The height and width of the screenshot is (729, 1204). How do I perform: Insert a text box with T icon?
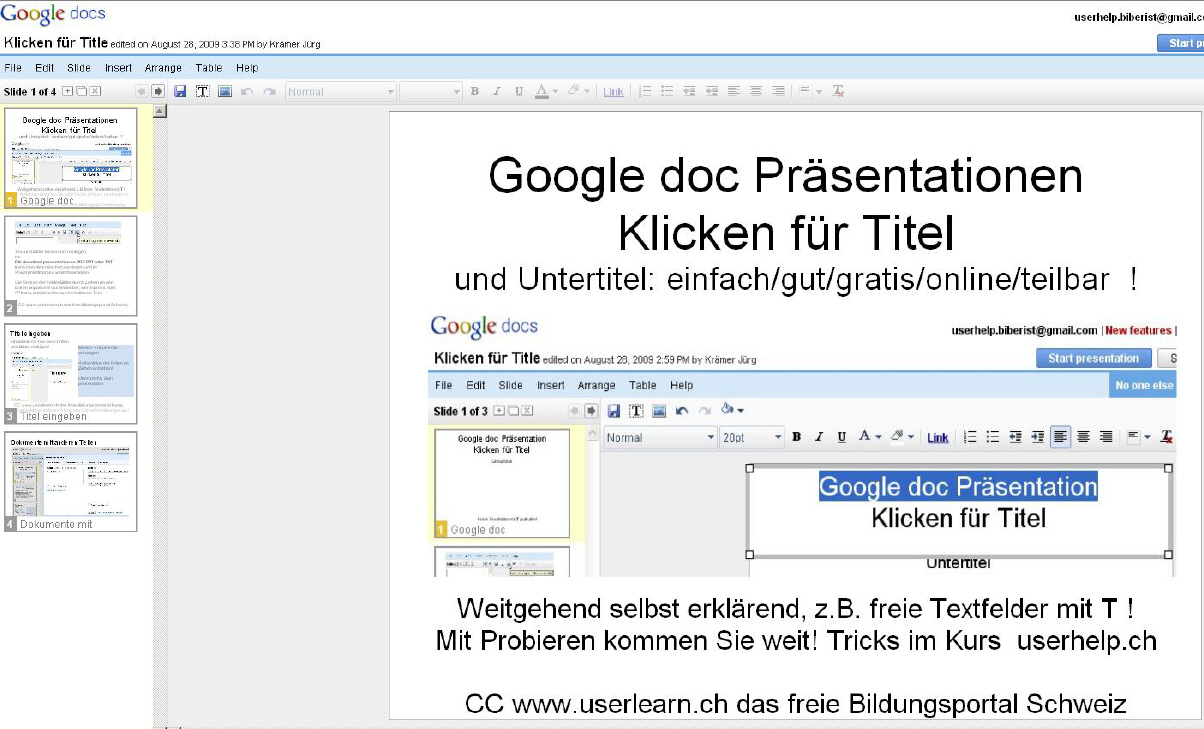(202, 91)
